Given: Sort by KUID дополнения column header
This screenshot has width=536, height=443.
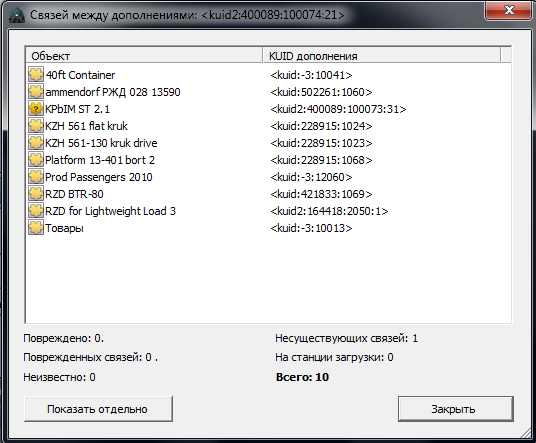Looking at the screenshot, I should coord(381,56).
